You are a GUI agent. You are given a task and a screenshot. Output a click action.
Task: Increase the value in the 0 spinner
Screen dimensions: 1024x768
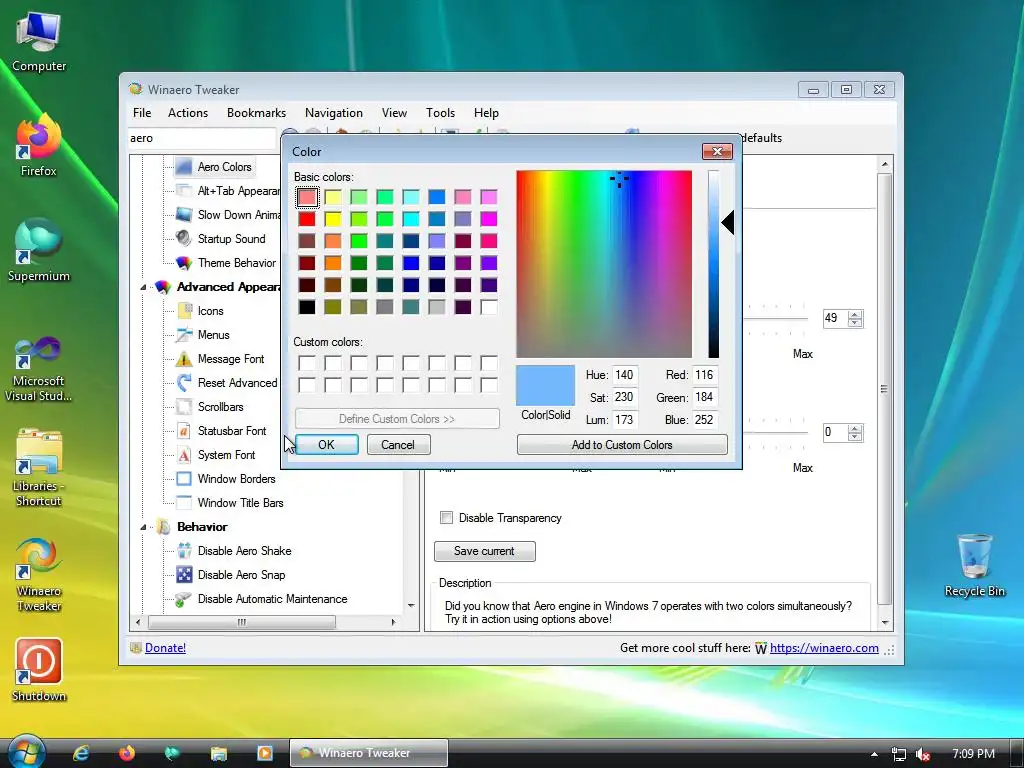(x=855, y=428)
